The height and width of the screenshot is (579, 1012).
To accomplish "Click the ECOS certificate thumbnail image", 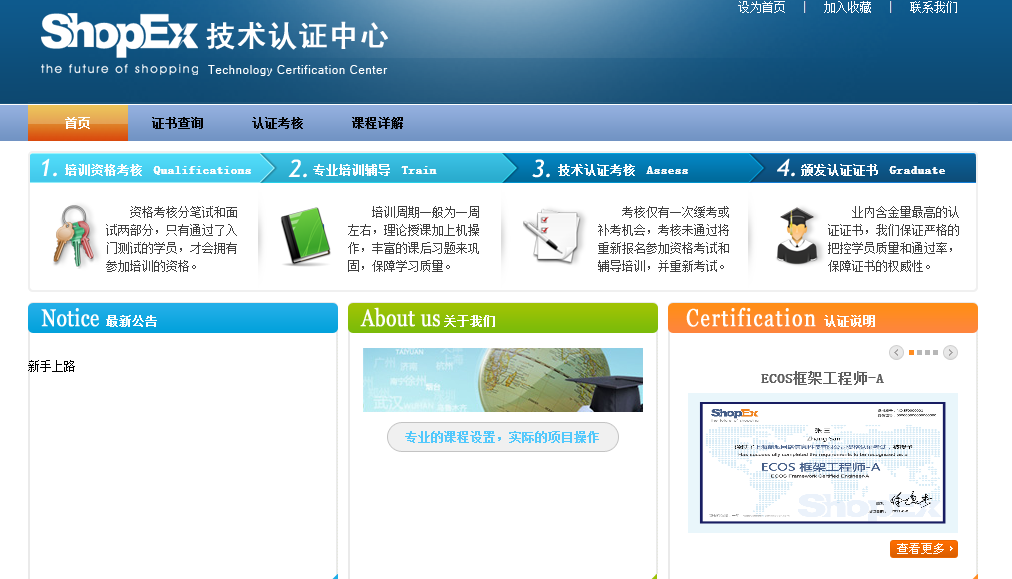I will pyautogui.click(x=822, y=462).
